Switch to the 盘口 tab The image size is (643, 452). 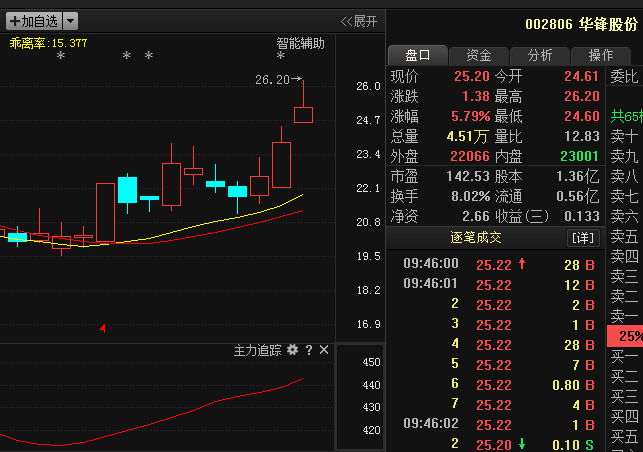coord(417,55)
